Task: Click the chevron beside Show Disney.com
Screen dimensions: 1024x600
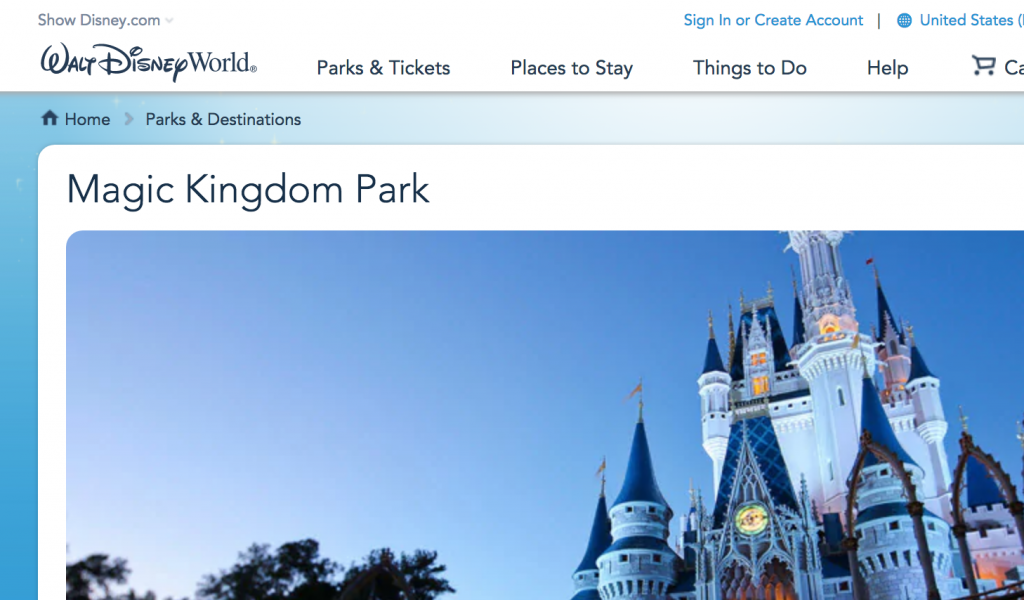Action: click(169, 21)
